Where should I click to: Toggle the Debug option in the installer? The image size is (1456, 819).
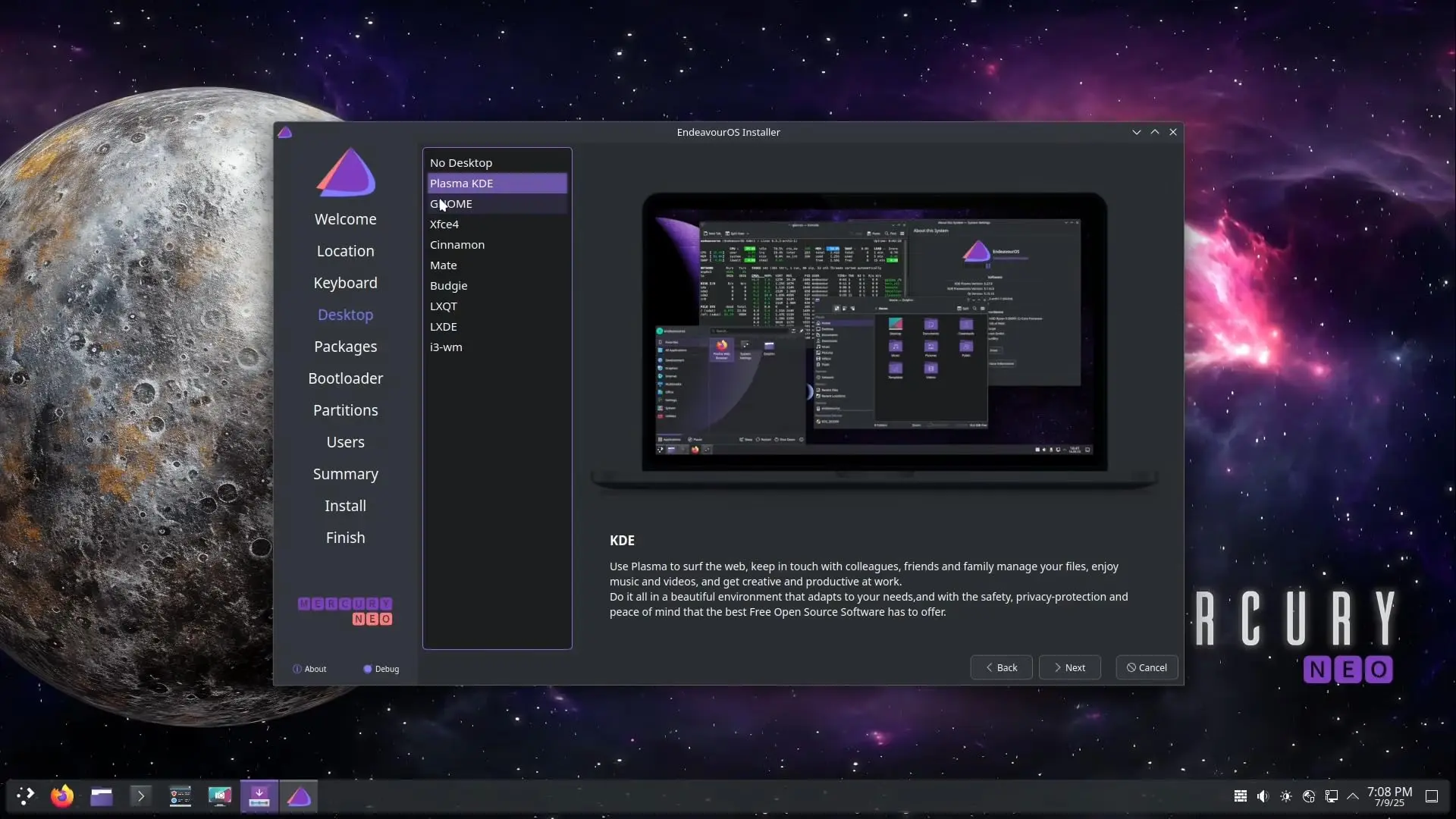(381, 669)
